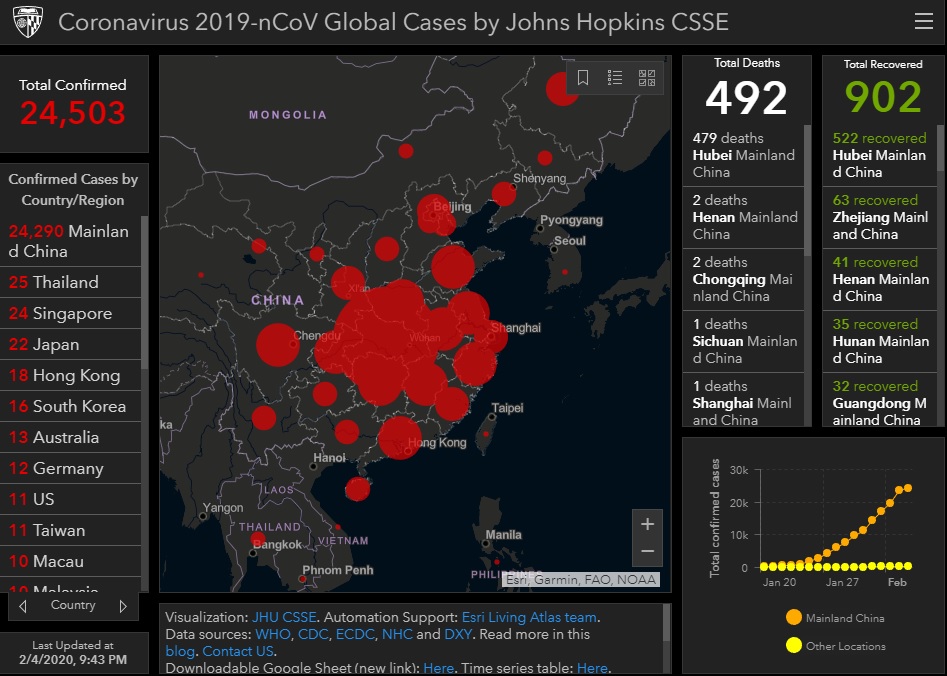Image resolution: width=947 pixels, height=676 pixels.
Task: Click the red circle over Bangkok, Thailand
Action: (x=258, y=539)
